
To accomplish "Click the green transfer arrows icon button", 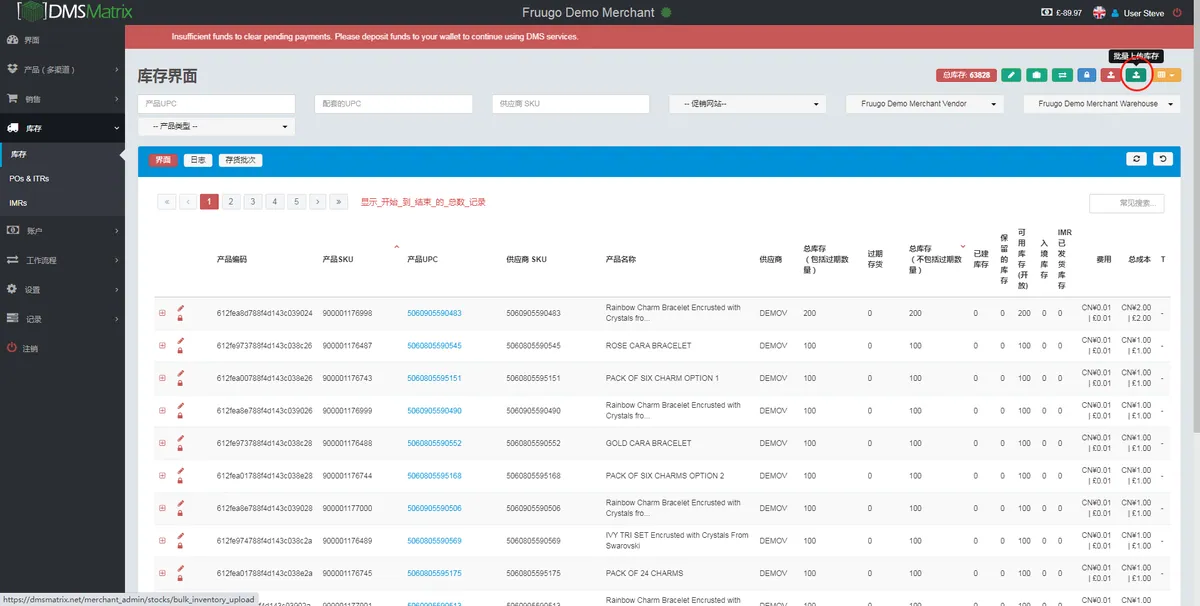I will pos(1062,75).
